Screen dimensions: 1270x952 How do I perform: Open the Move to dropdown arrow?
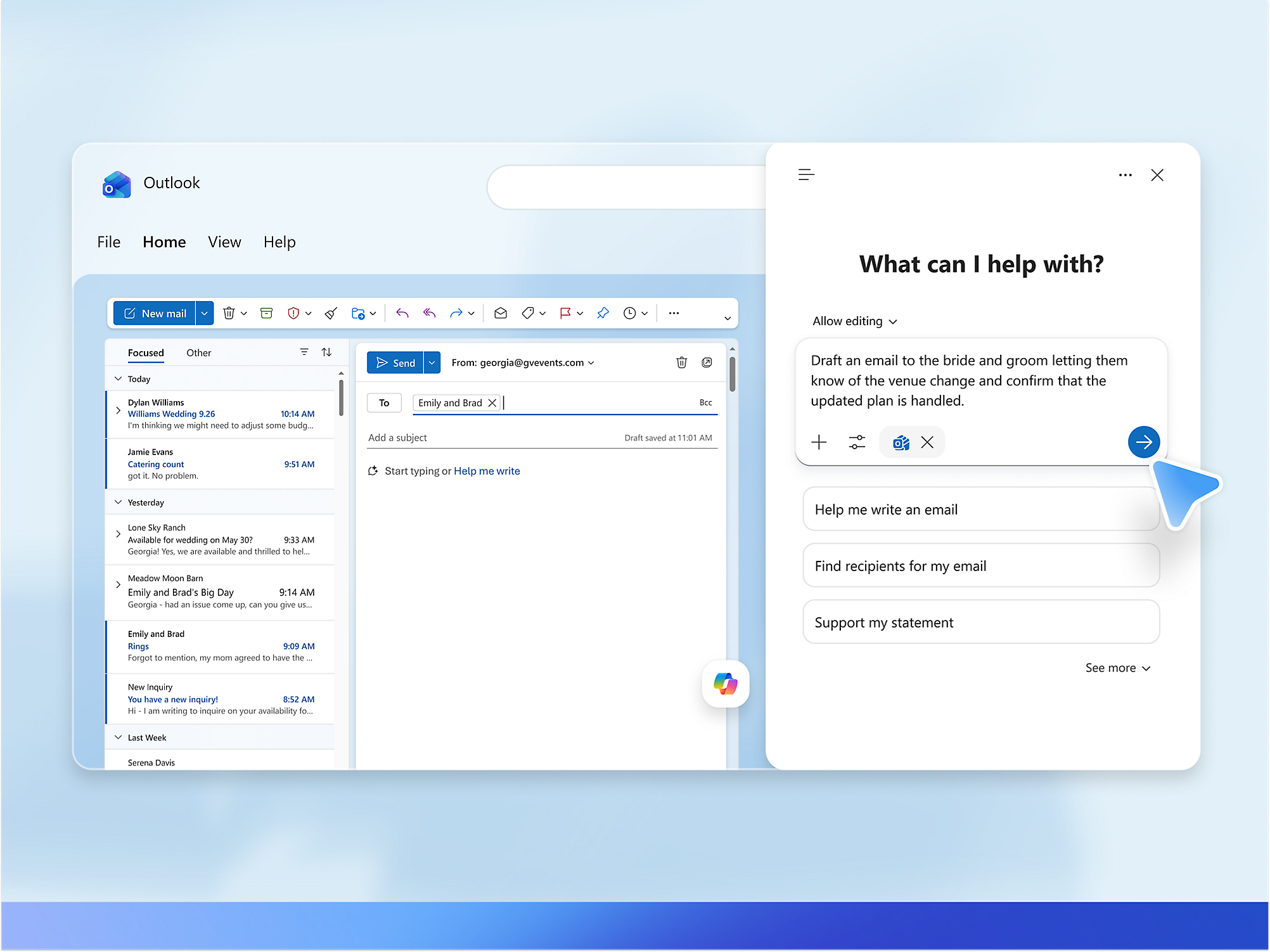click(373, 313)
